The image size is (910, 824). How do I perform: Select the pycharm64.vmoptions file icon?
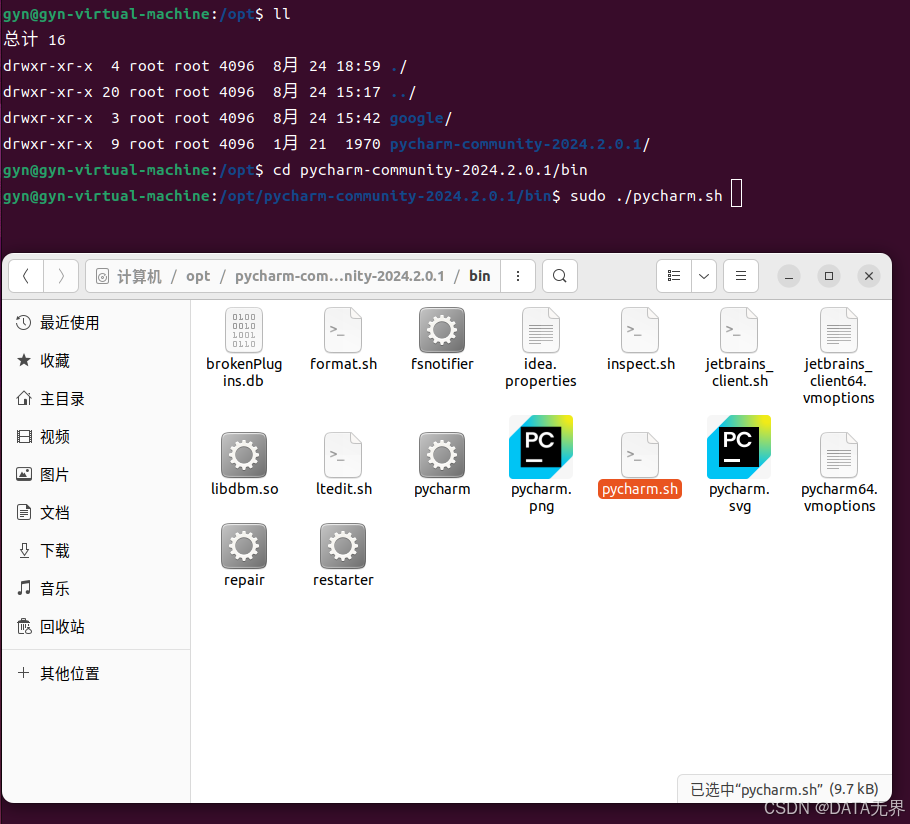click(x=839, y=455)
